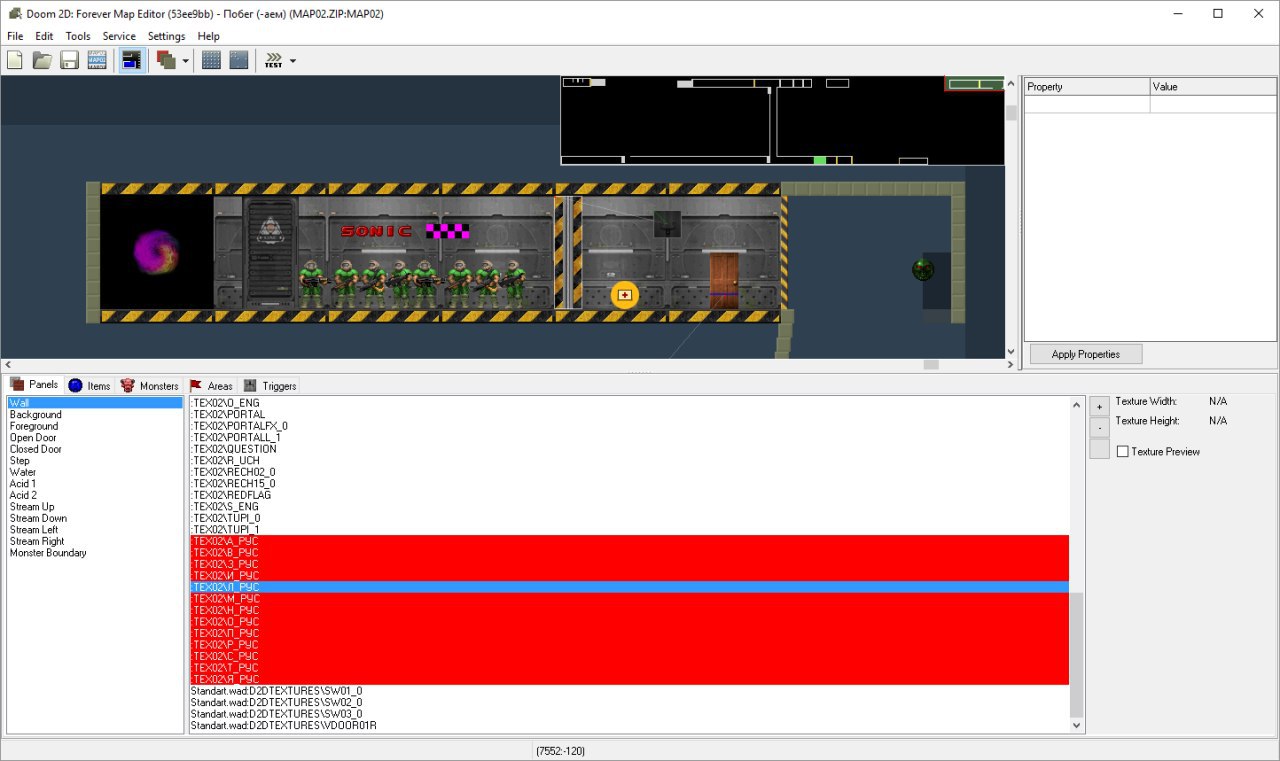This screenshot has width=1280, height=761.
Task: Click the Apply Properties button
Action: pyautogui.click(x=1085, y=354)
